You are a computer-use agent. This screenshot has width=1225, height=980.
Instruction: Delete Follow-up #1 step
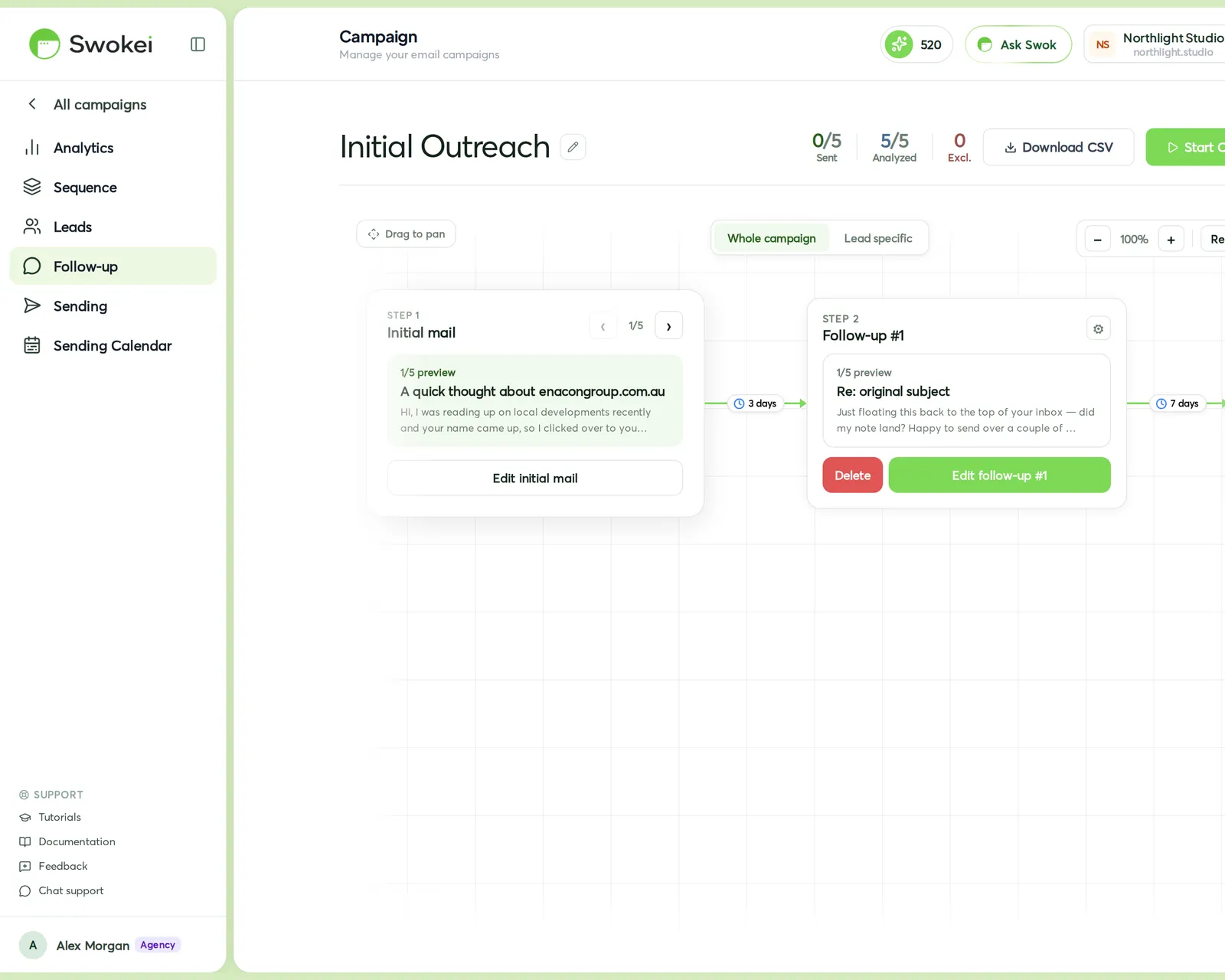(x=853, y=475)
